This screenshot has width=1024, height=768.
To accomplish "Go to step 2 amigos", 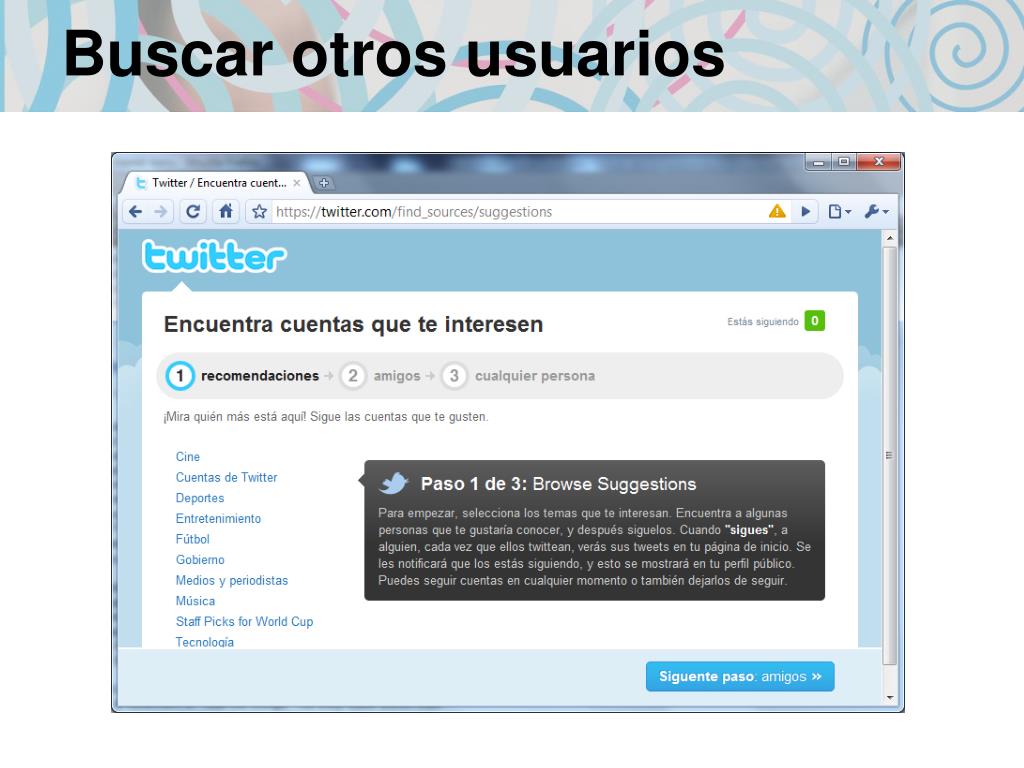I will (x=380, y=376).
